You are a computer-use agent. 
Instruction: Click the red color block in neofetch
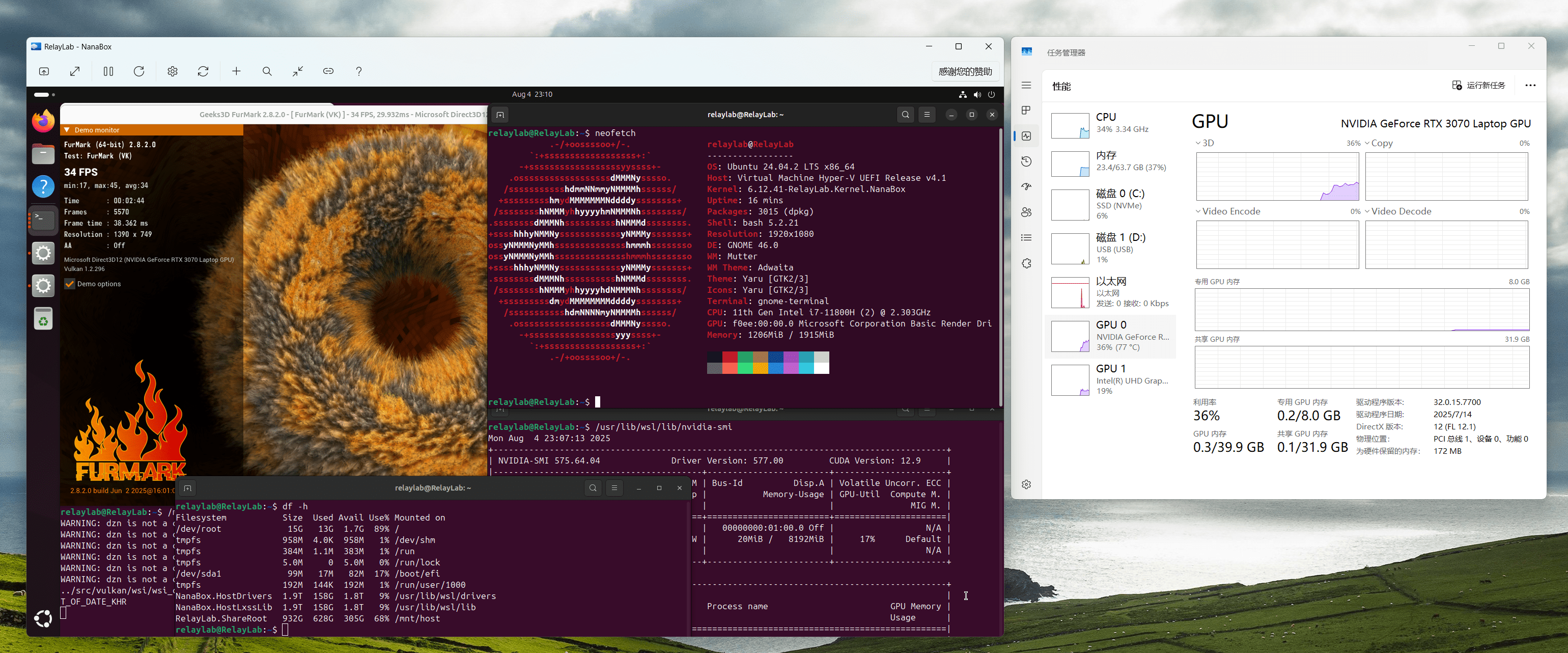(730, 357)
